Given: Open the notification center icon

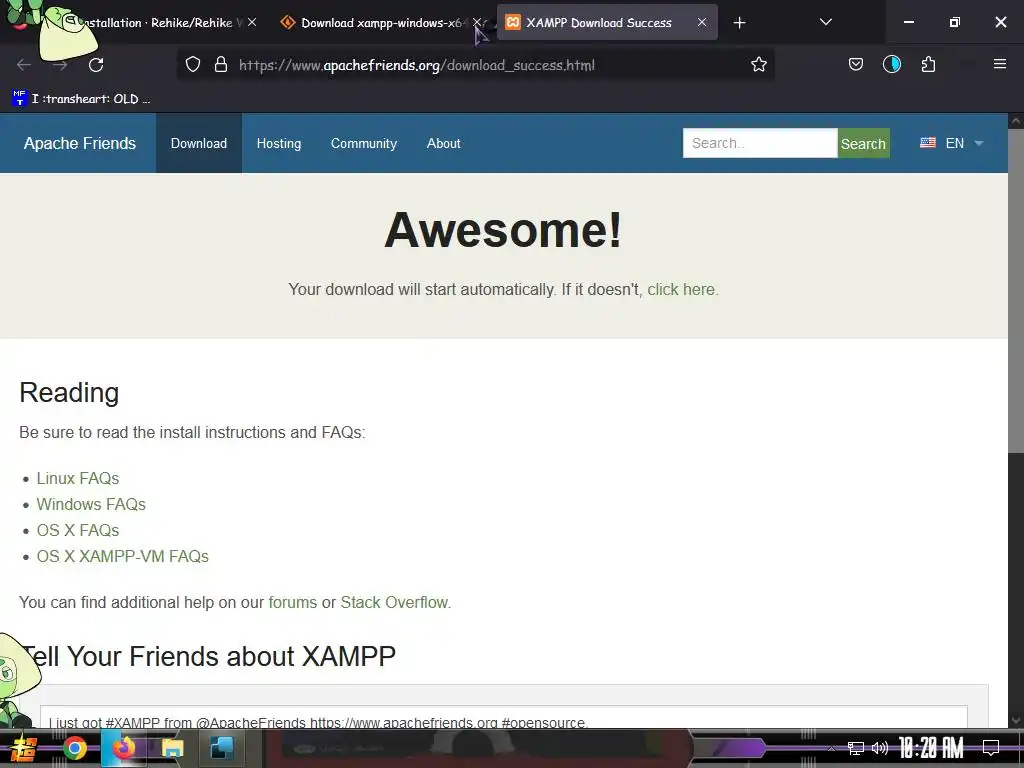Looking at the screenshot, I should pyautogui.click(x=991, y=748).
